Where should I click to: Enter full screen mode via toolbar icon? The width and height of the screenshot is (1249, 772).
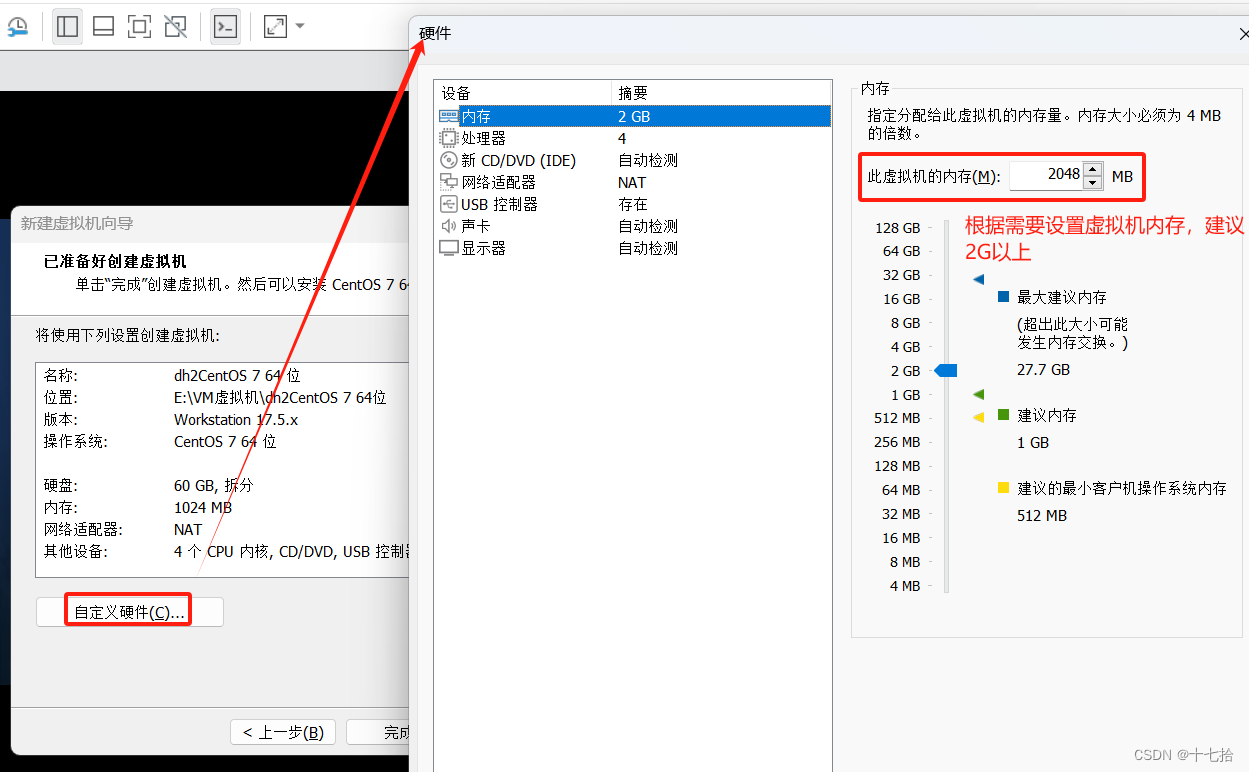[139, 27]
